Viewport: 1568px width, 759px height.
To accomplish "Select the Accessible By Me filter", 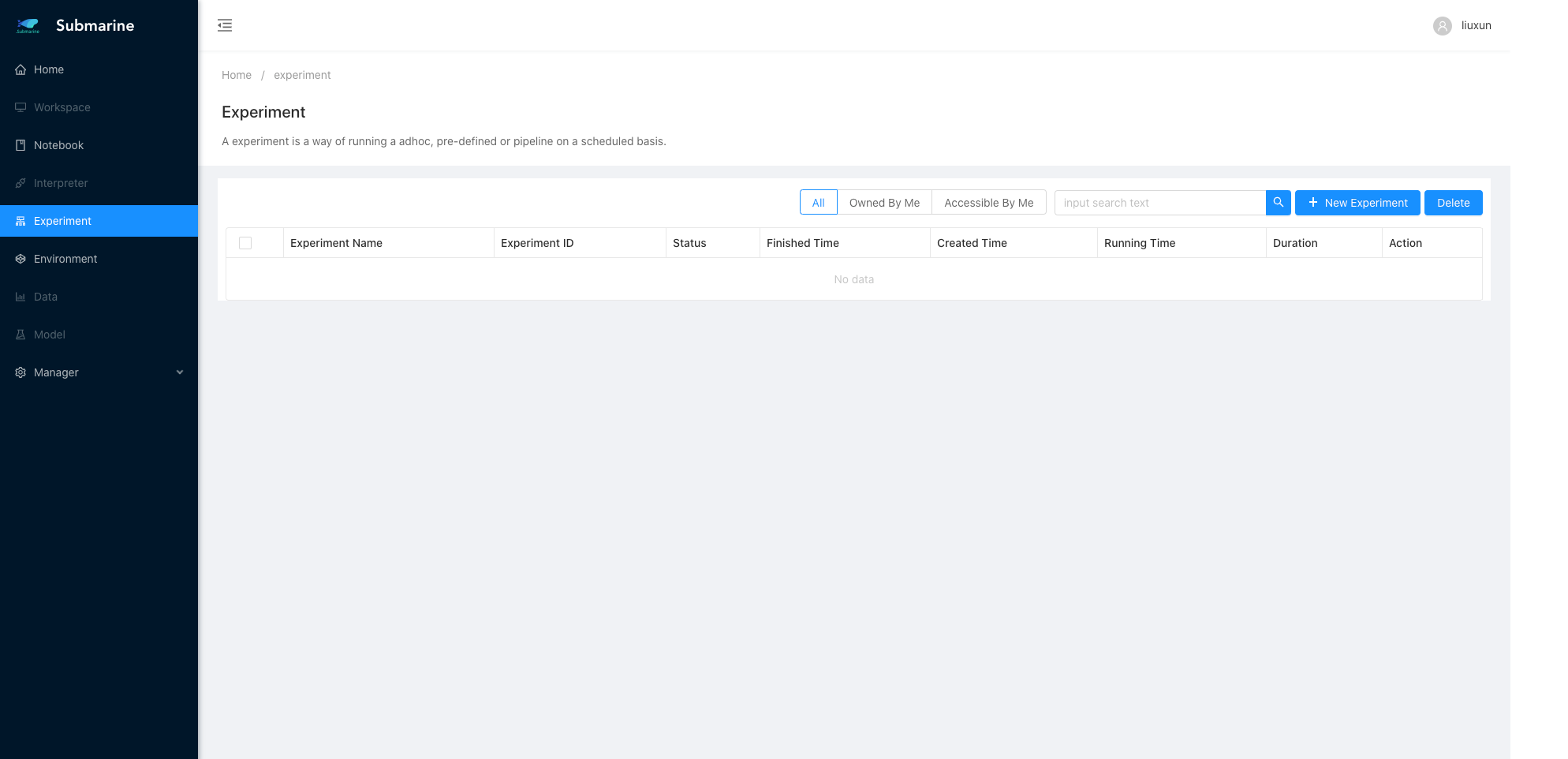I will (x=989, y=203).
